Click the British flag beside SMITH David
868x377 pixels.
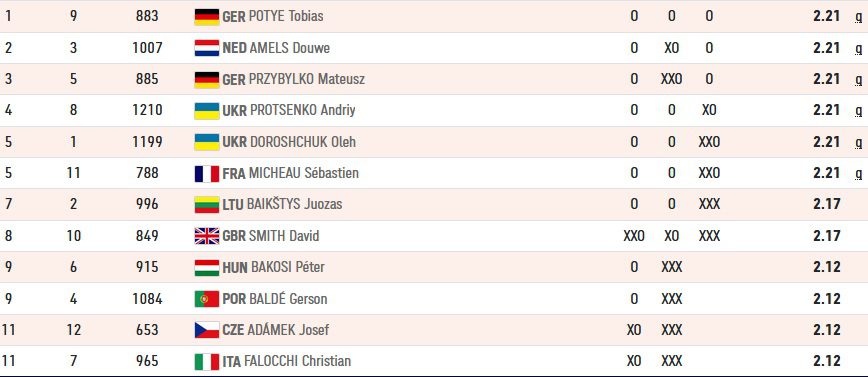[206, 236]
